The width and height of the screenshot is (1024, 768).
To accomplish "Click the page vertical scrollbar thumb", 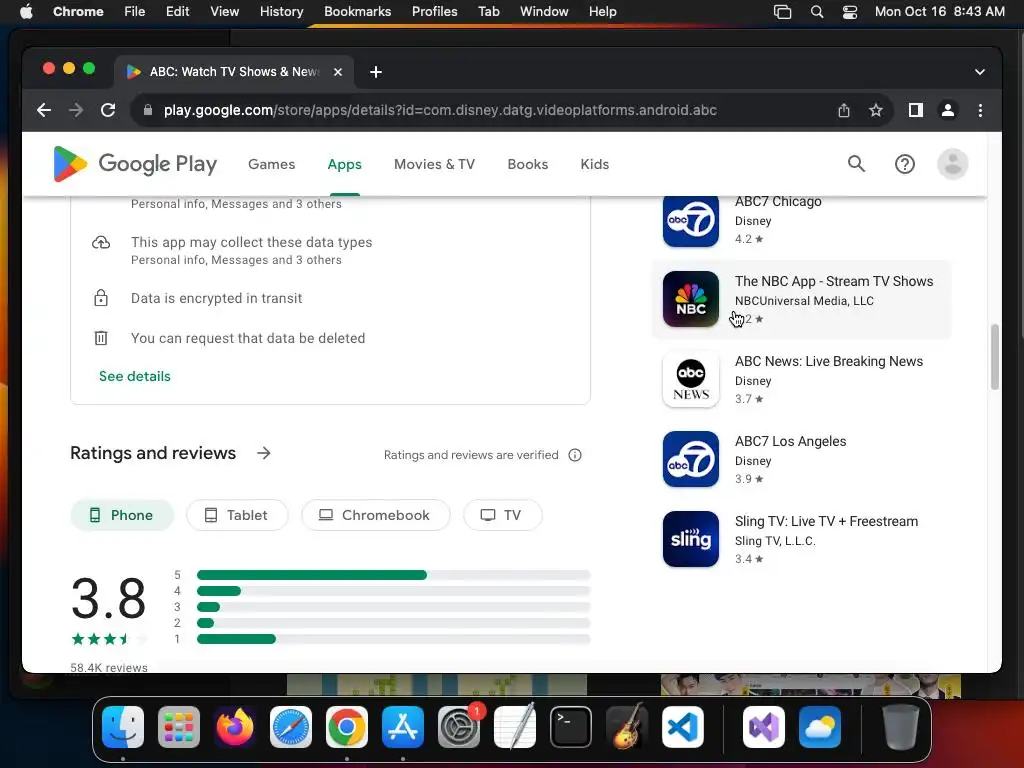I will pyautogui.click(x=995, y=357).
